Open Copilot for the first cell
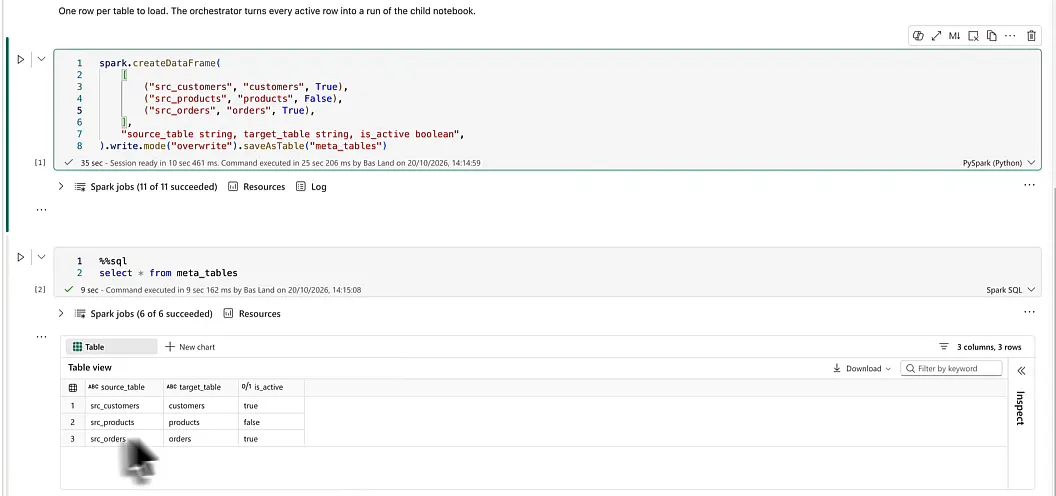 pyautogui.click(x=917, y=36)
